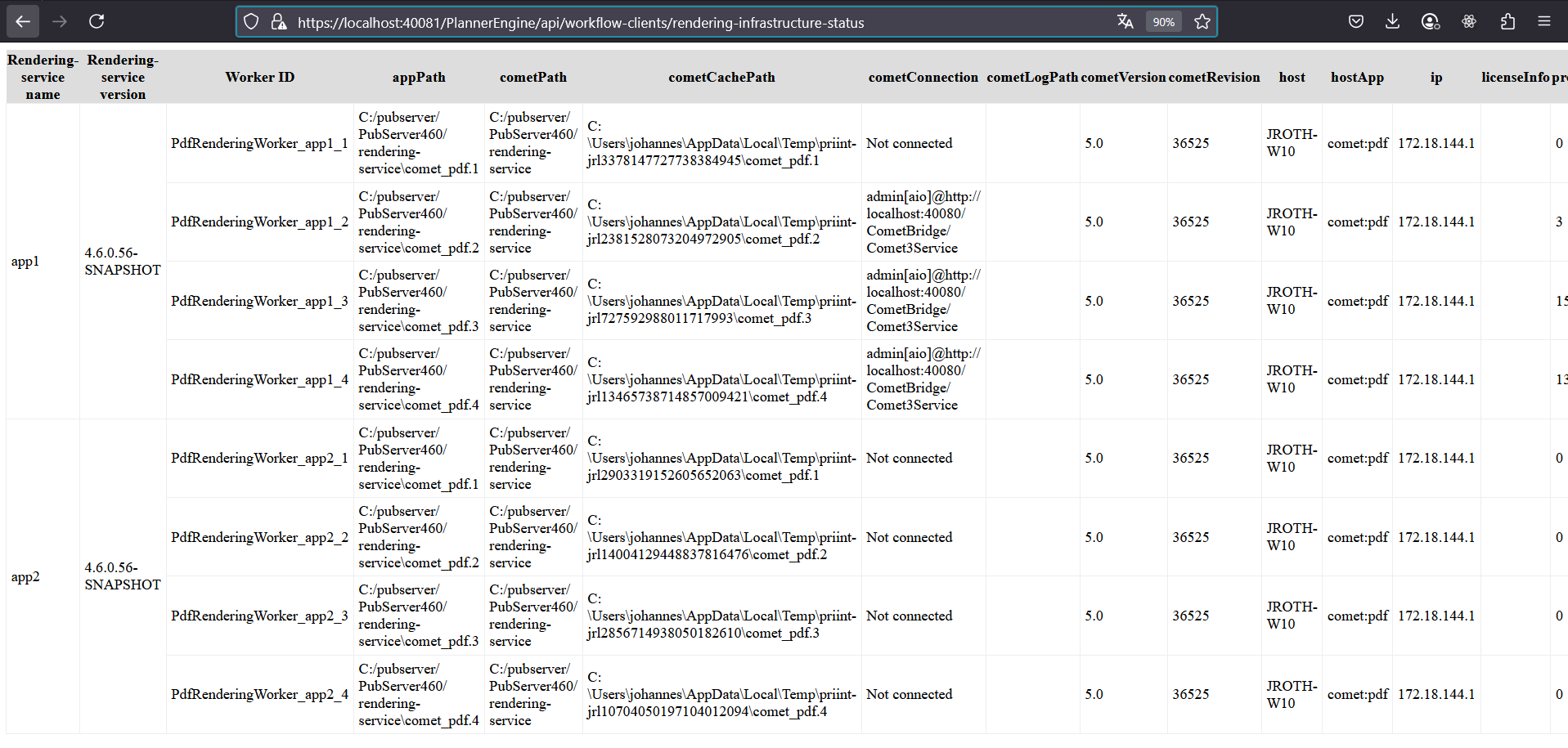Click the React developer tools extension icon
The width and height of the screenshot is (1568, 748).
(x=1469, y=22)
